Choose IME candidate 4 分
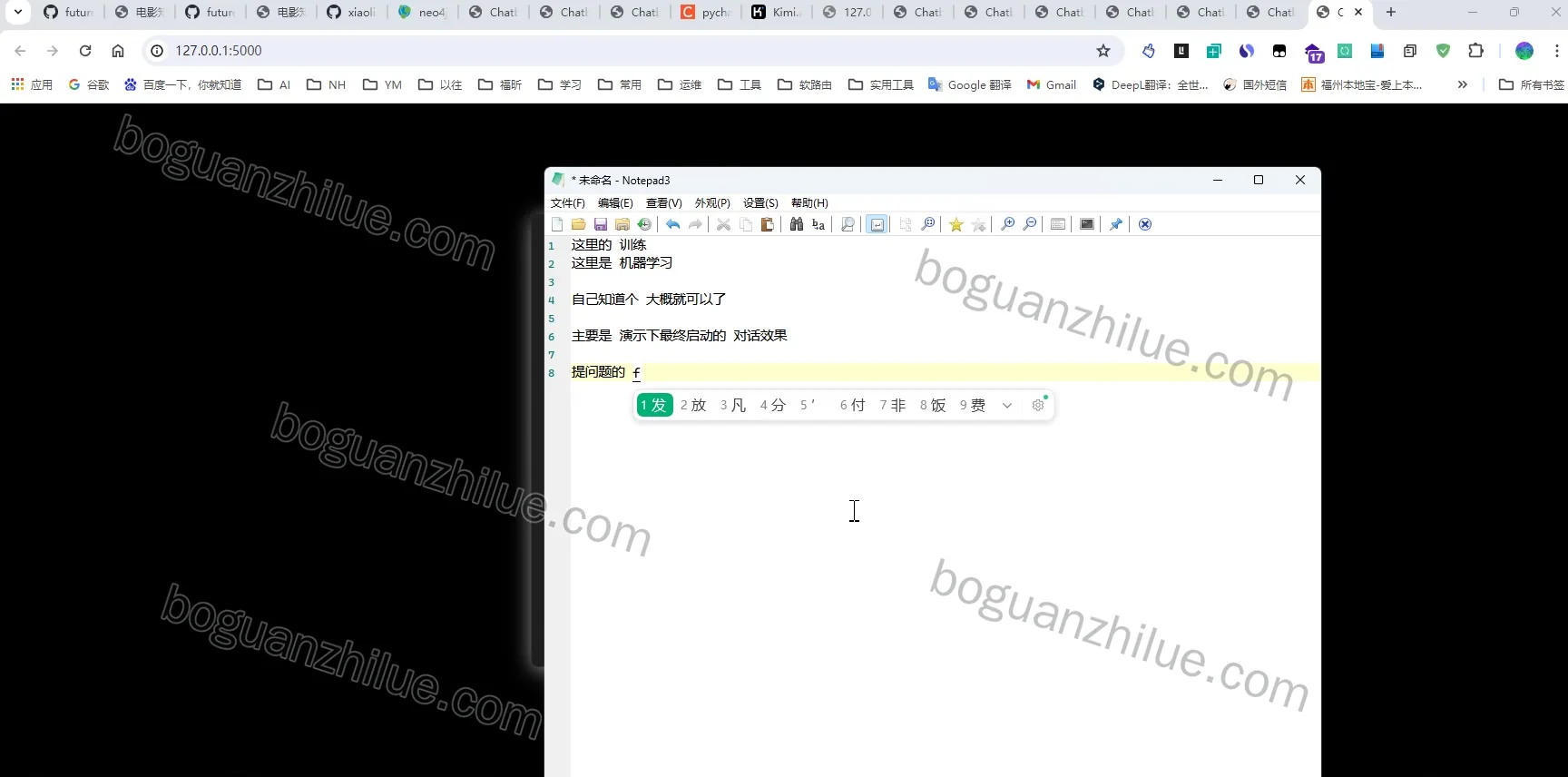 click(x=773, y=405)
